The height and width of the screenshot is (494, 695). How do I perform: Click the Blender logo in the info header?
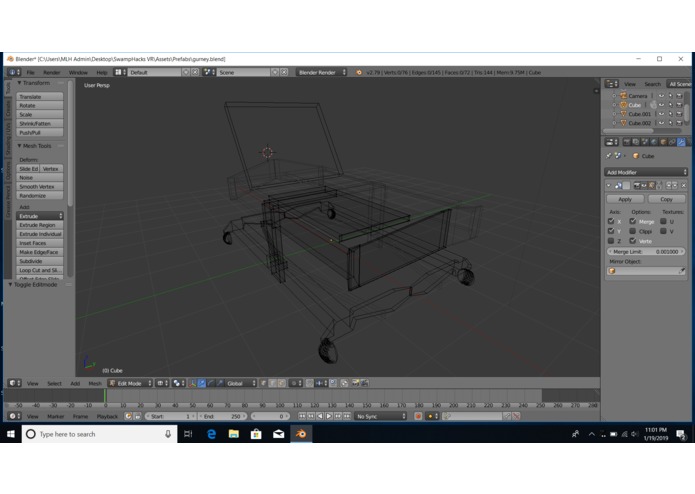click(359, 72)
